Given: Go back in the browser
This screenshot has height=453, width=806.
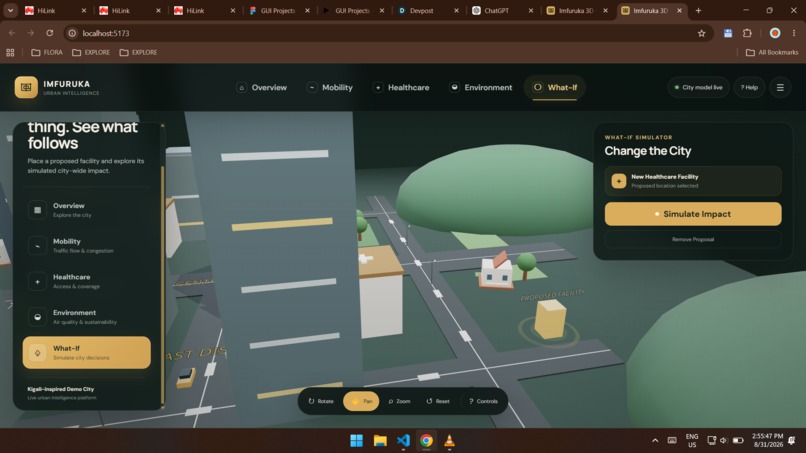Looking at the screenshot, I should (x=12, y=33).
